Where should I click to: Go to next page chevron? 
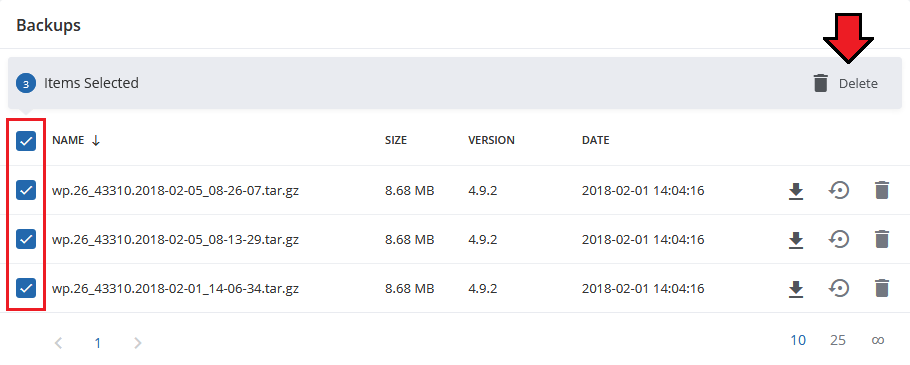click(138, 343)
